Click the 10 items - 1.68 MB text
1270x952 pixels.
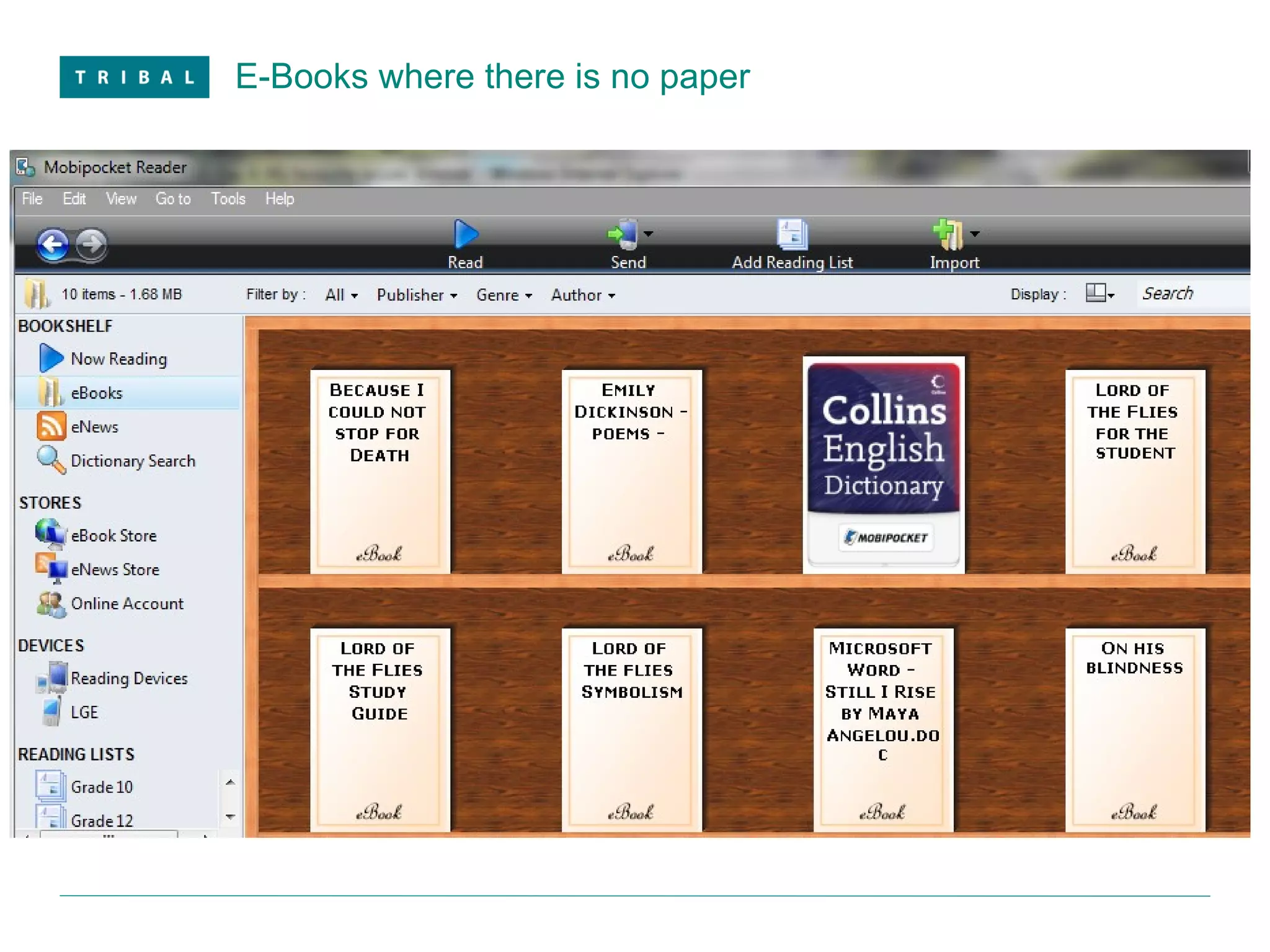click(x=122, y=294)
